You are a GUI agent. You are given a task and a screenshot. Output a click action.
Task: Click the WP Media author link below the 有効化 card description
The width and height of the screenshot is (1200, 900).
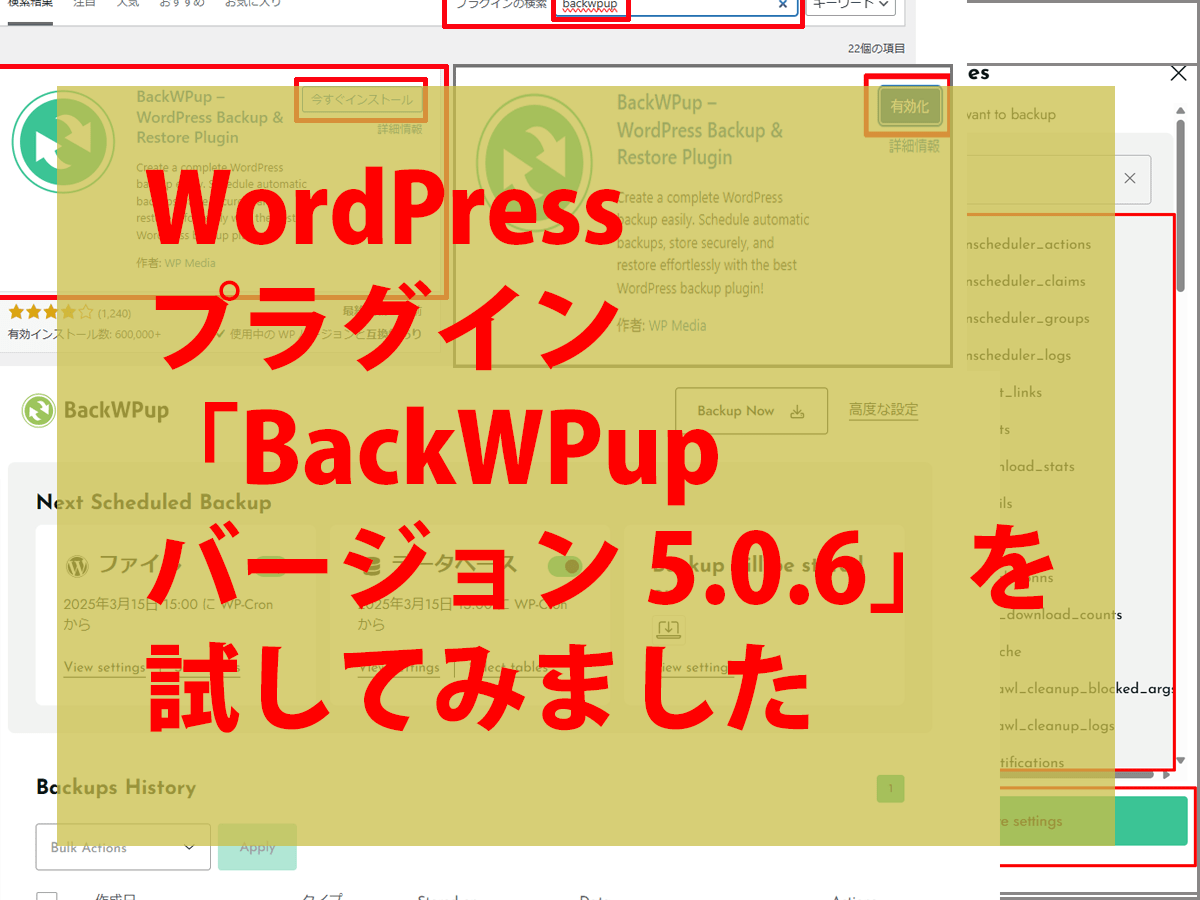point(677,326)
